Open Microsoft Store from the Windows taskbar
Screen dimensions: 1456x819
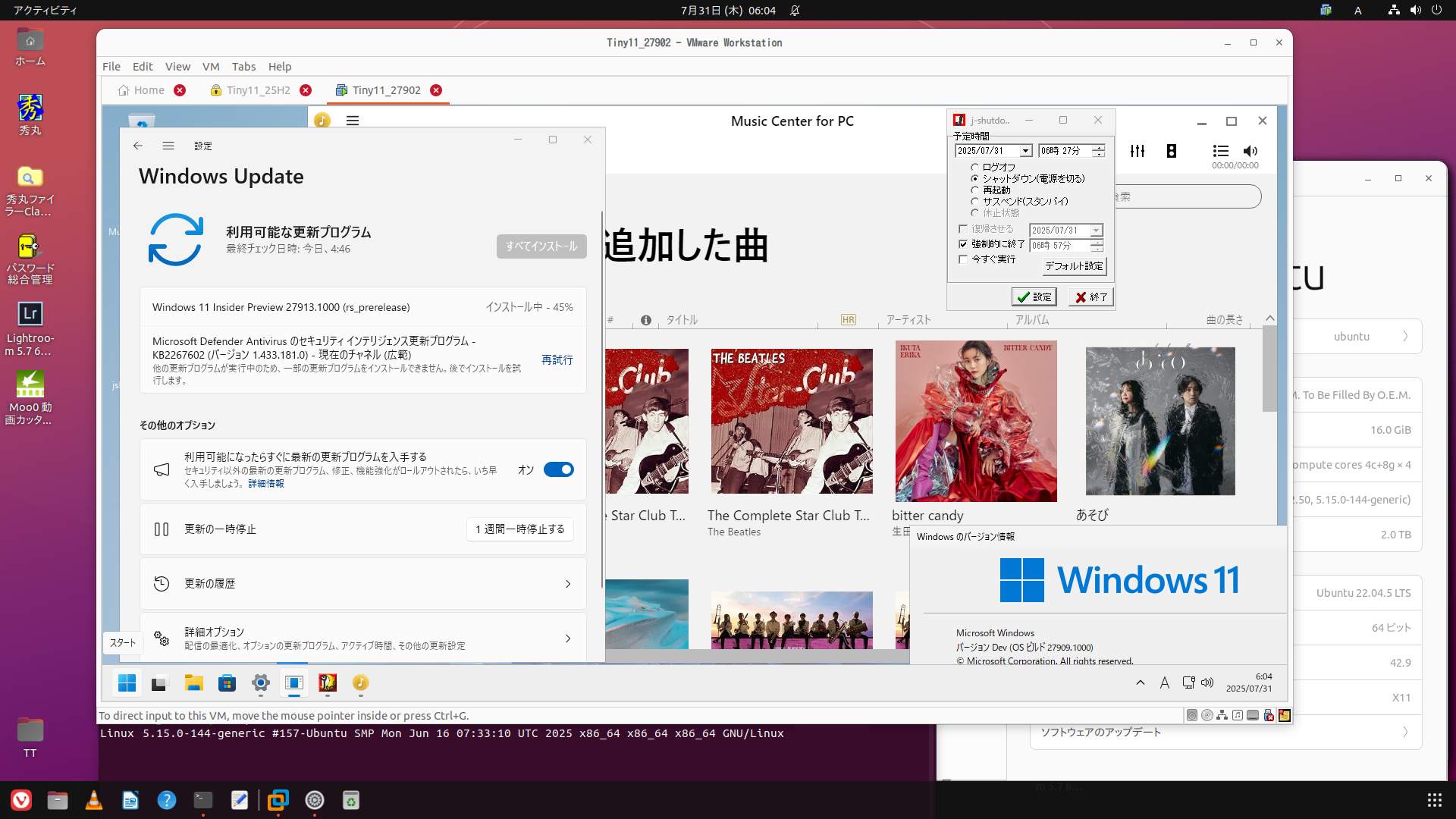tap(227, 683)
